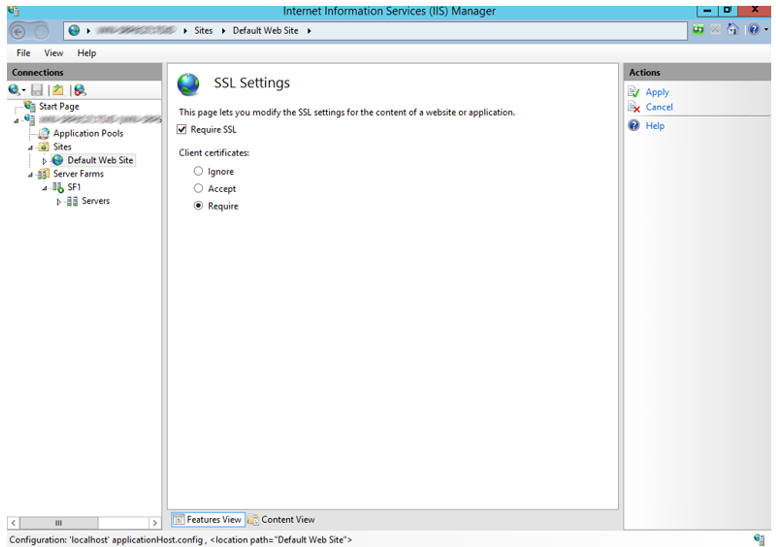
Task: Select the SF1 server farm
Action: (74, 187)
